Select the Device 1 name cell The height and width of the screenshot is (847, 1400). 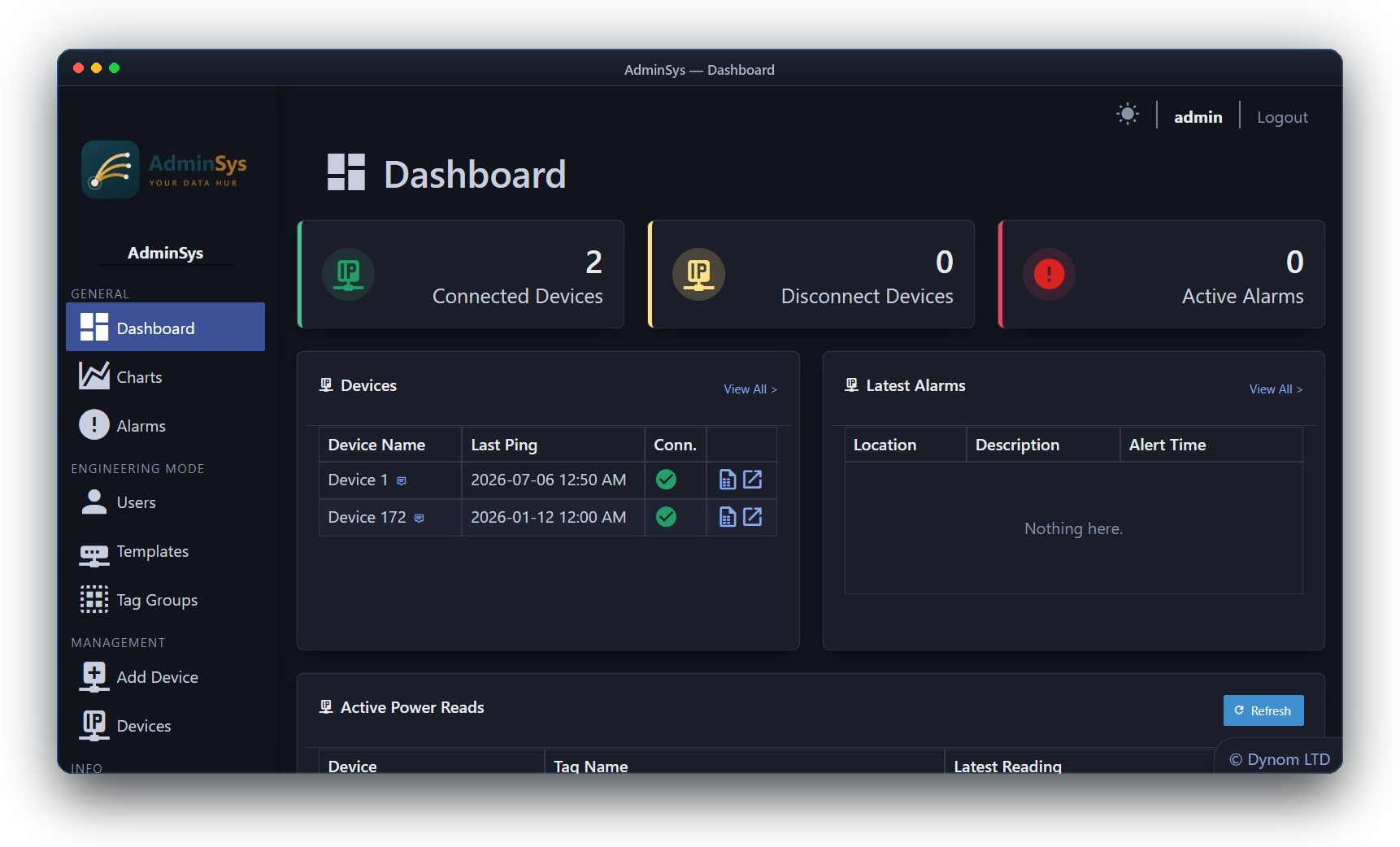[390, 480]
